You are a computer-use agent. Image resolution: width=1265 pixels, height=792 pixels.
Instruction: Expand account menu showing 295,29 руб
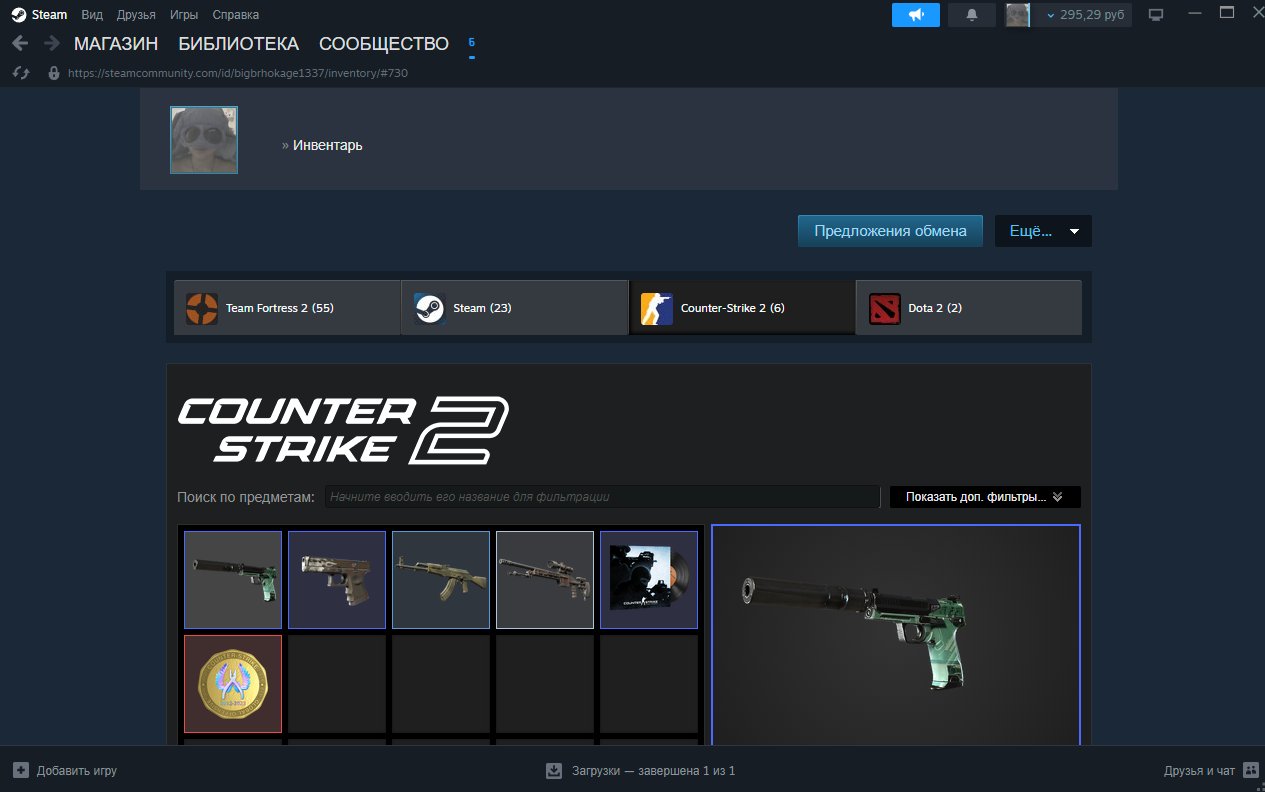1083,15
